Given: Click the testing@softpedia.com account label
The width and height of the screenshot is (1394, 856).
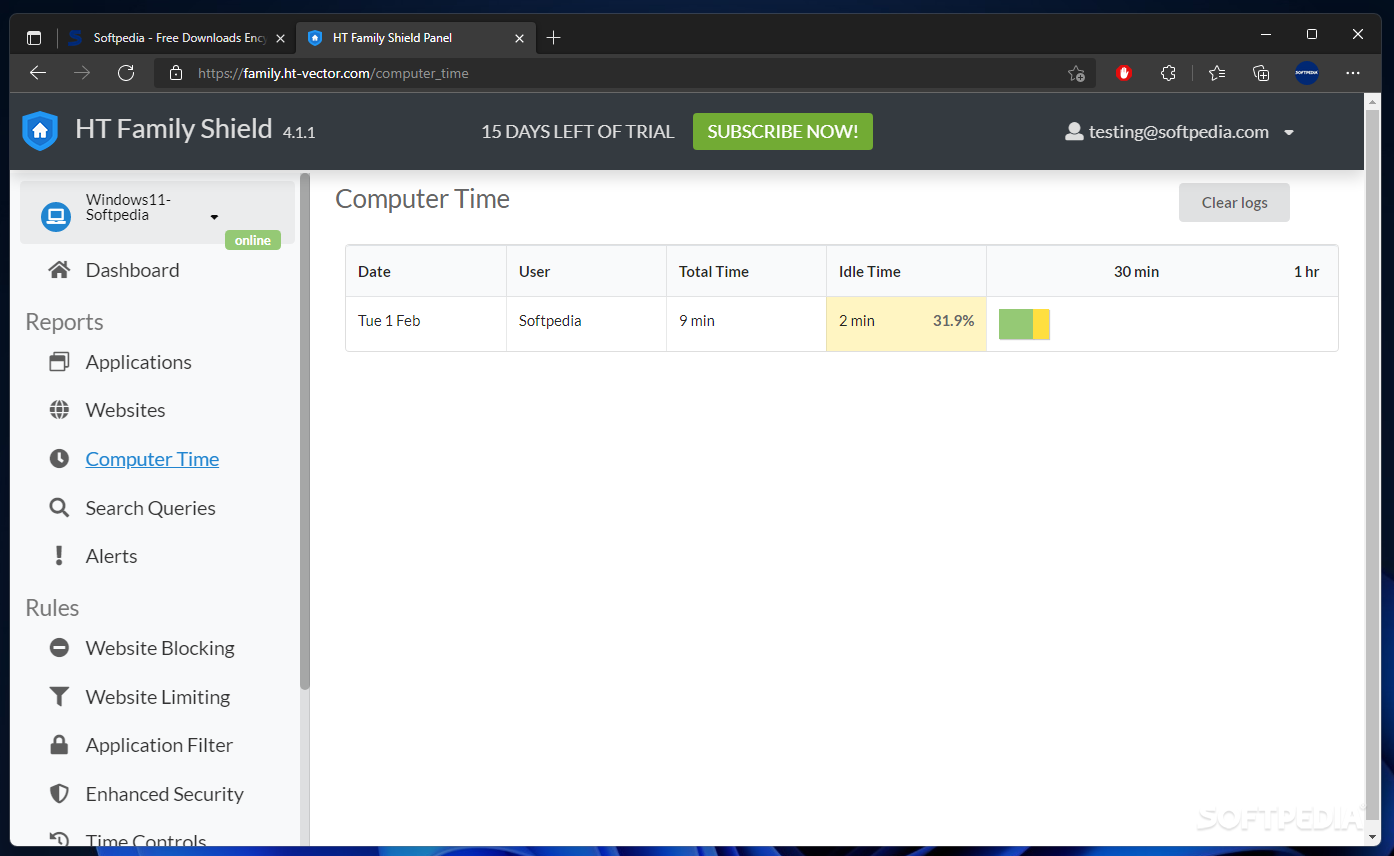Looking at the screenshot, I should (1179, 131).
